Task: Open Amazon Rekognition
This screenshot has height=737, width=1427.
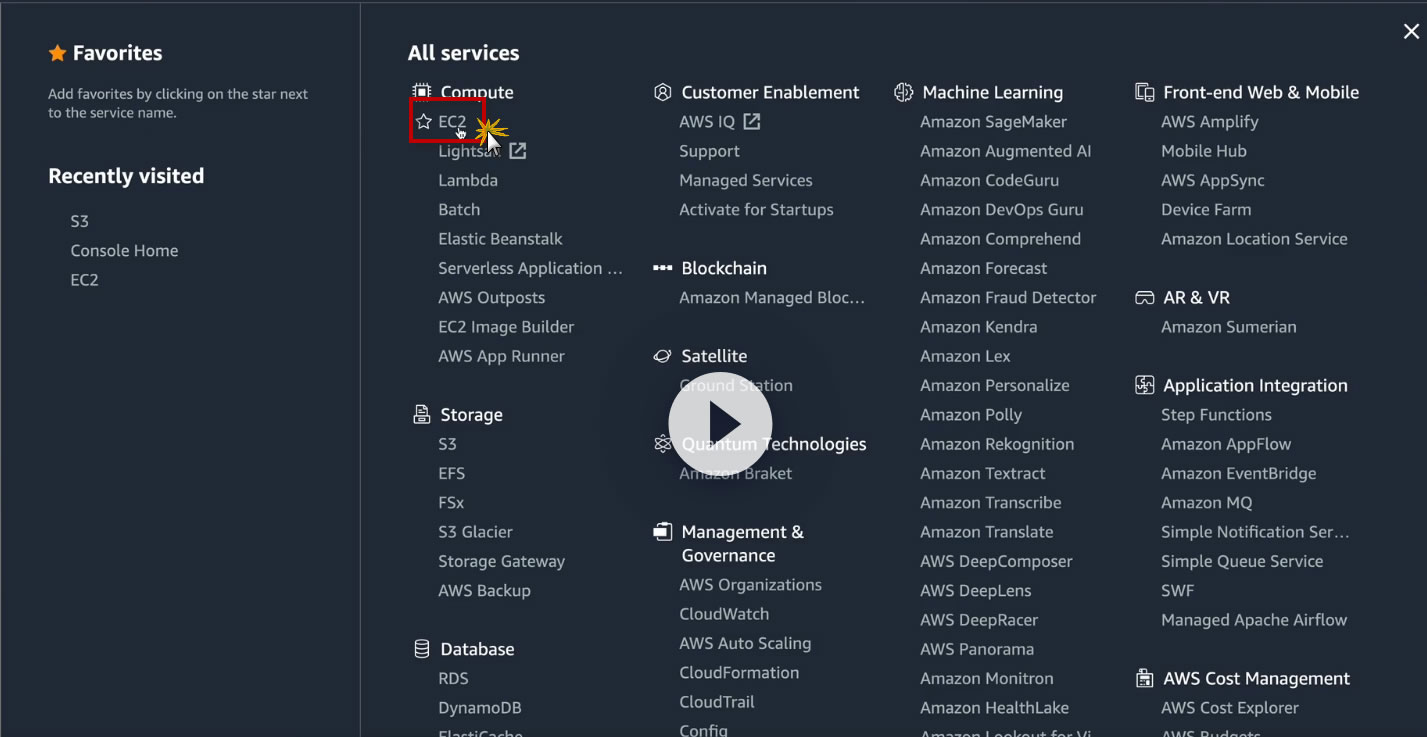Action: [997, 444]
